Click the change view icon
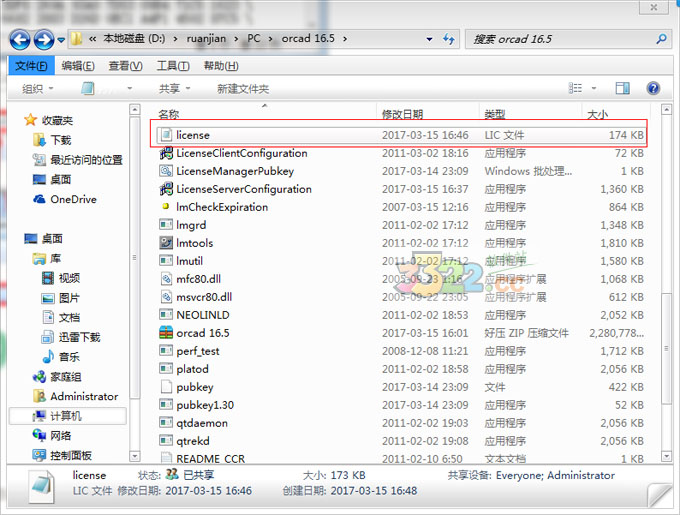 (575, 88)
